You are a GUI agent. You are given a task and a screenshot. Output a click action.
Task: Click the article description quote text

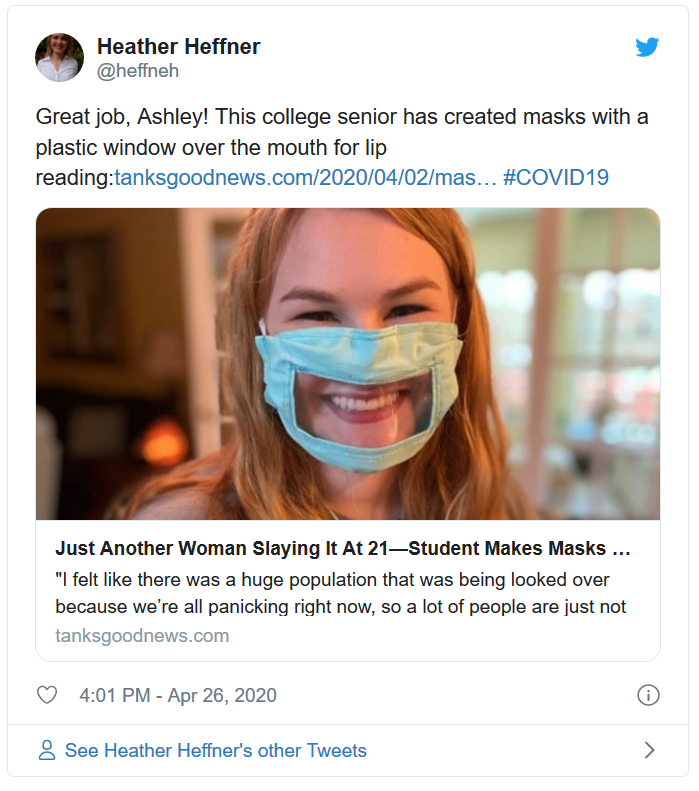(x=340, y=593)
